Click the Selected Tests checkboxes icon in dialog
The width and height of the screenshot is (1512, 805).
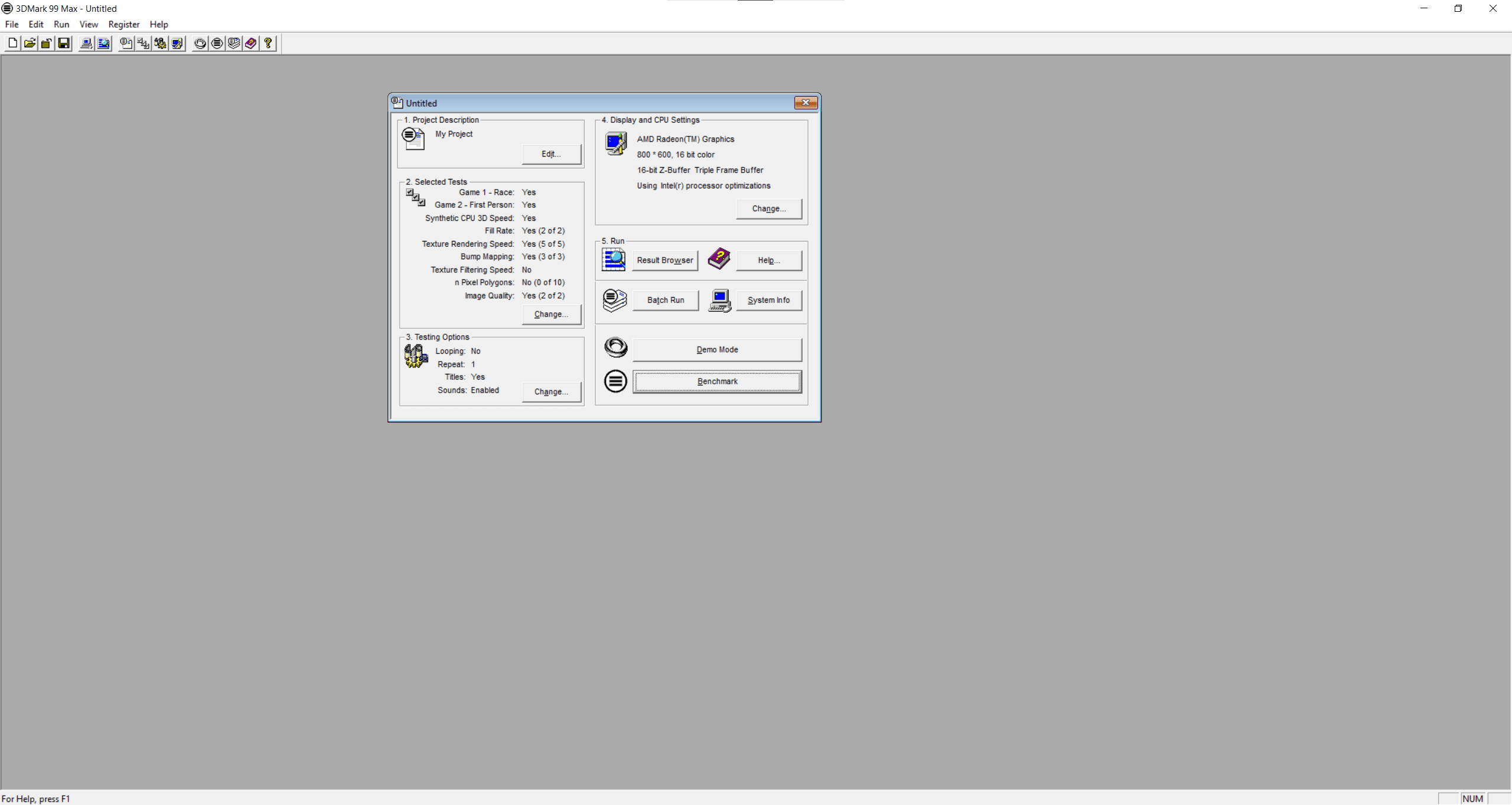(415, 197)
